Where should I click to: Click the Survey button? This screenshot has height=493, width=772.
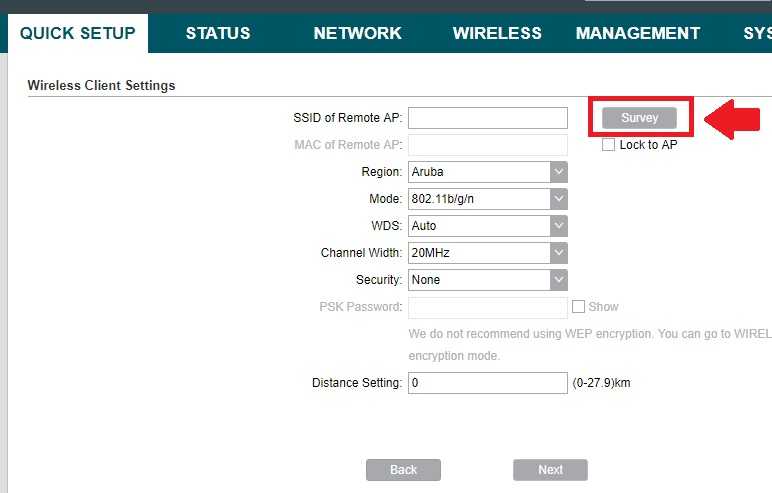click(x=639, y=118)
